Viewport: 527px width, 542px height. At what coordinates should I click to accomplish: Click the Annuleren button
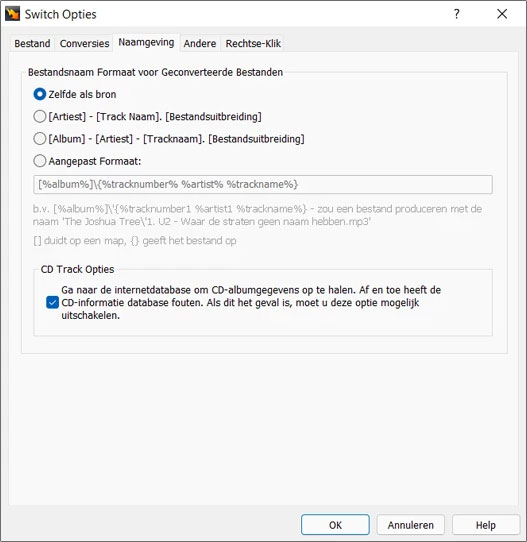pyautogui.click(x=411, y=525)
